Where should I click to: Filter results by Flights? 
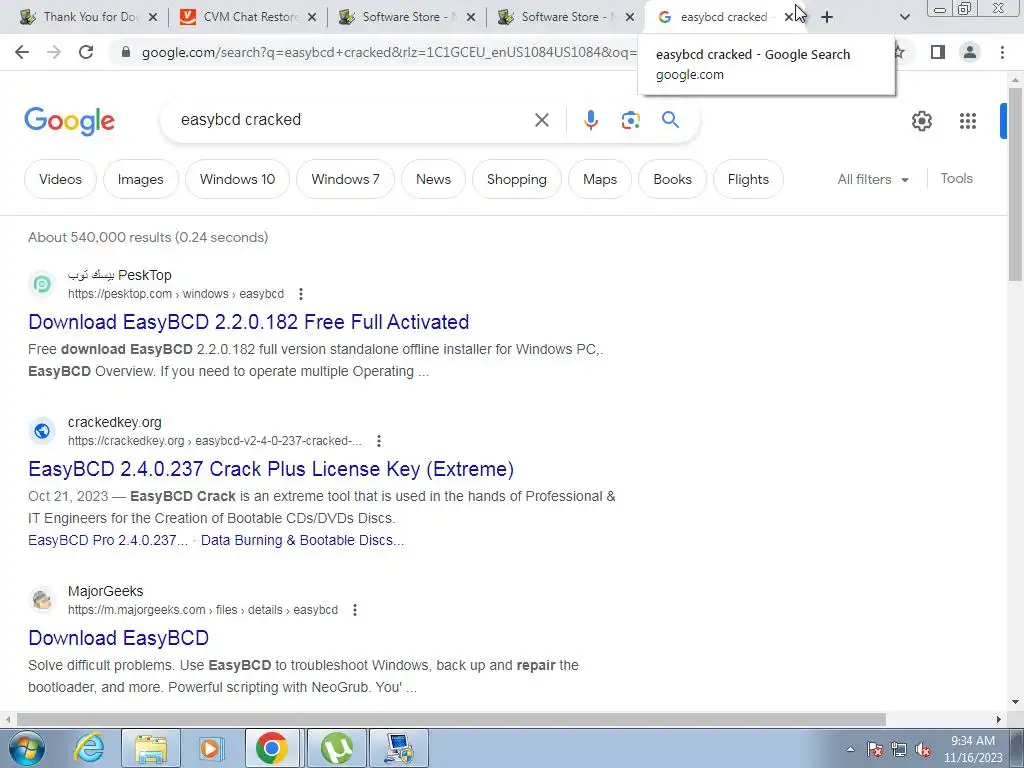[x=748, y=179]
